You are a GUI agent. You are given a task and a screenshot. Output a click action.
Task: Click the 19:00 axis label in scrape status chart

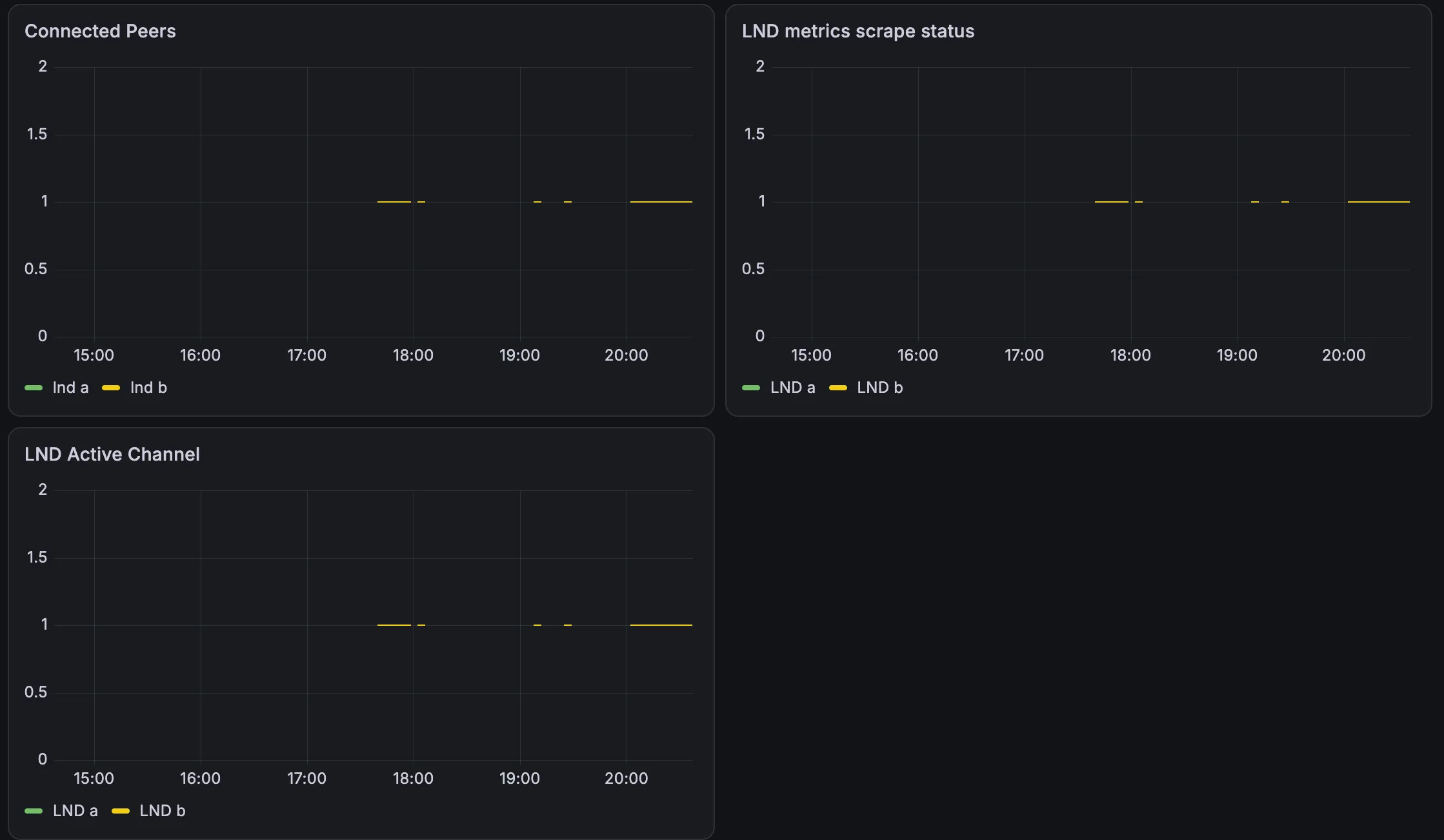pyautogui.click(x=1237, y=355)
